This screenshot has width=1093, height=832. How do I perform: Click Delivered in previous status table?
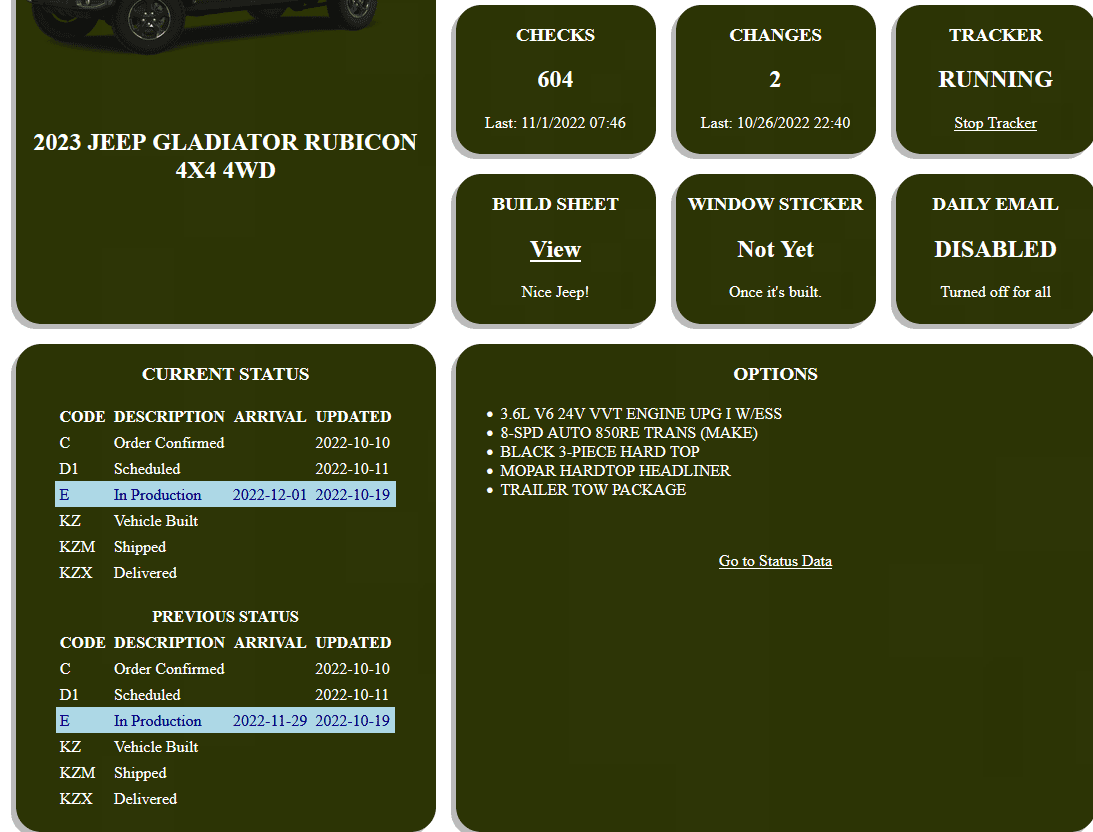point(145,799)
